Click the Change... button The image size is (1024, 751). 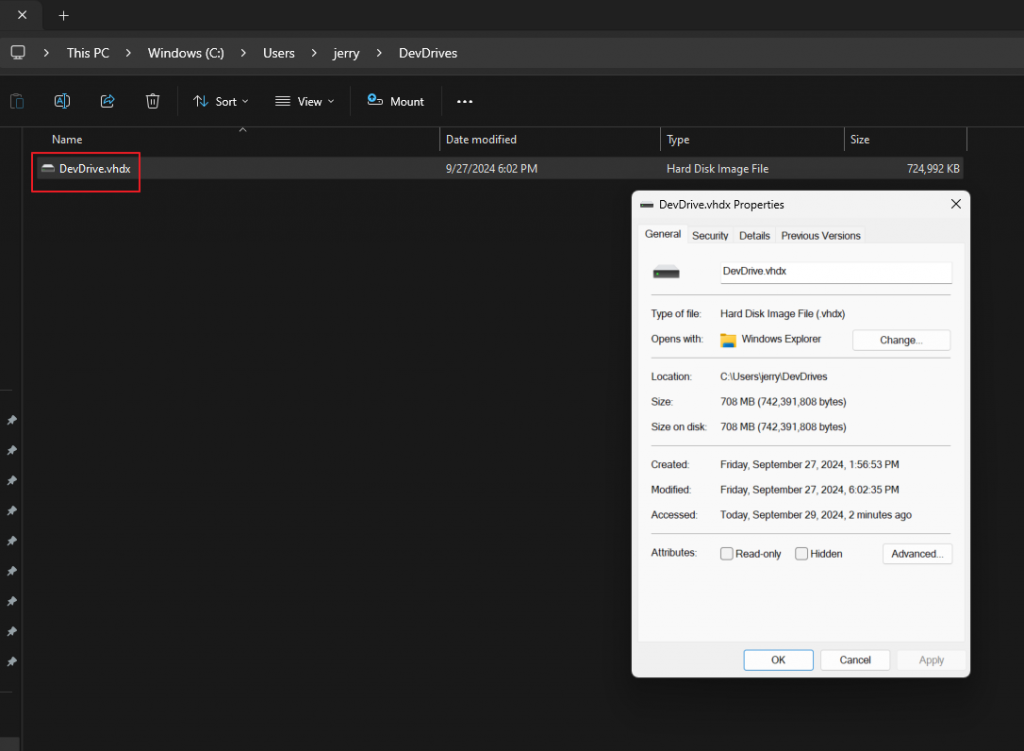coord(901,340)
